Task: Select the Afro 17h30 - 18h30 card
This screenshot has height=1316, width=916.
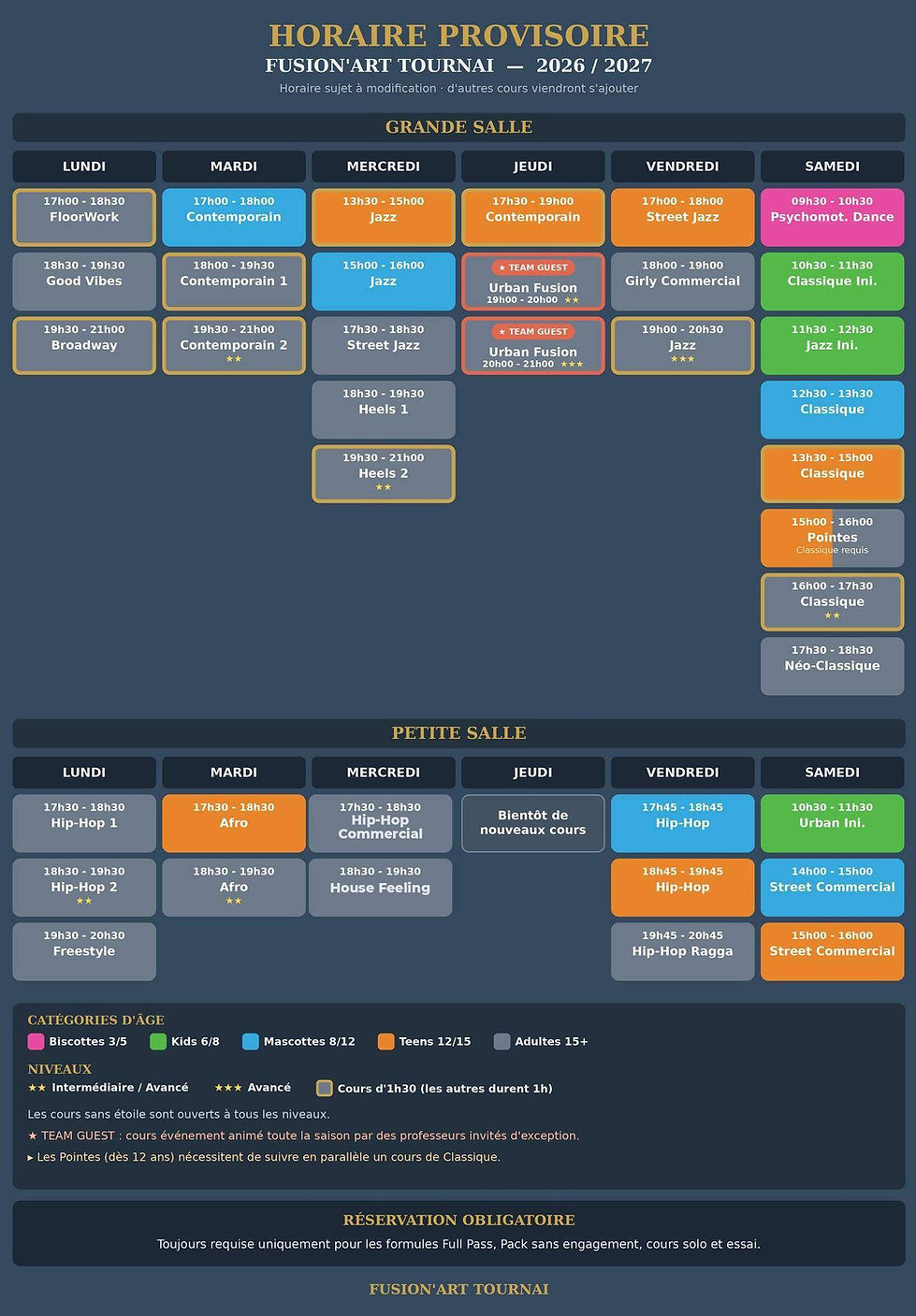Action: point(234,823)
